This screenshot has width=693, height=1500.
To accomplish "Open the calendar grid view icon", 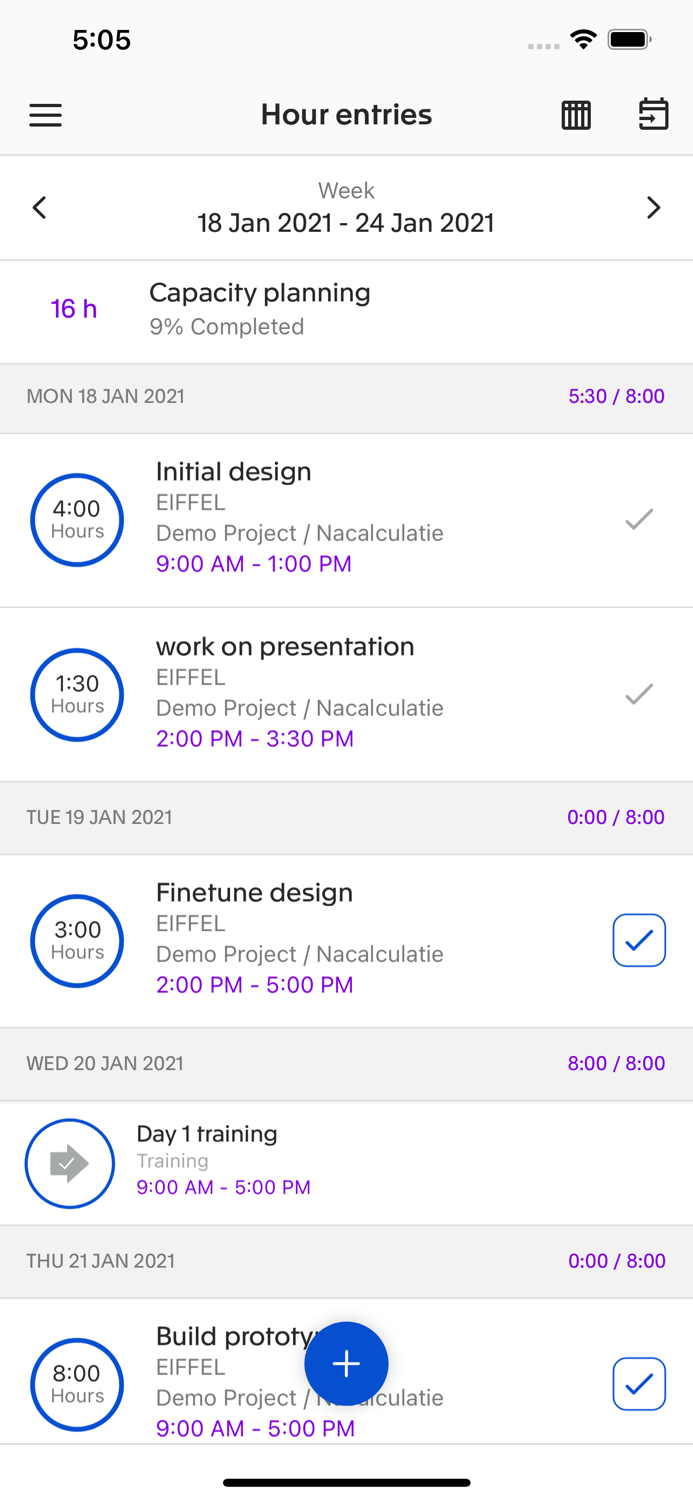I will [x=576, y=115].
